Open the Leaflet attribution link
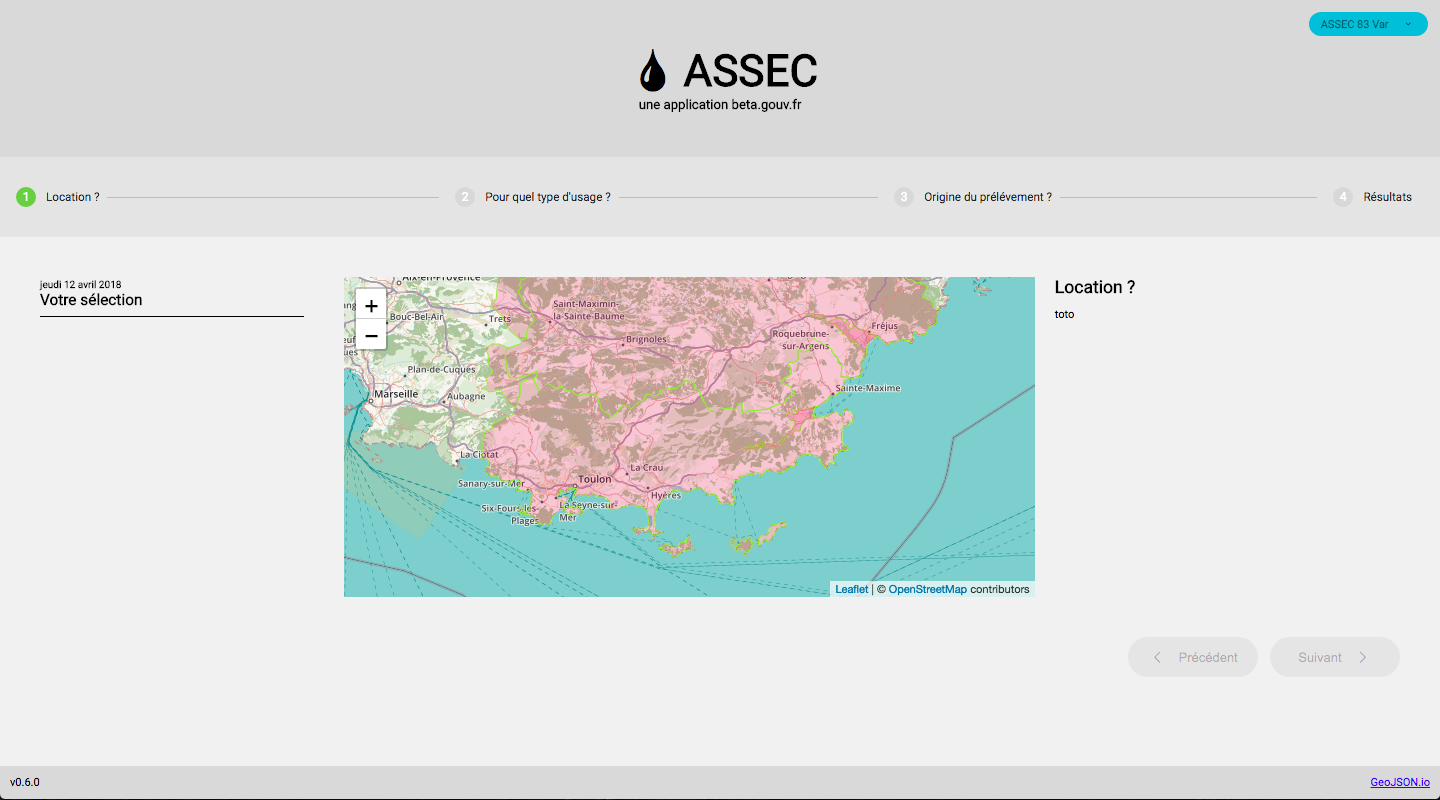The width and height of the screenshot is (1440, 800). [x=851, y=589]
